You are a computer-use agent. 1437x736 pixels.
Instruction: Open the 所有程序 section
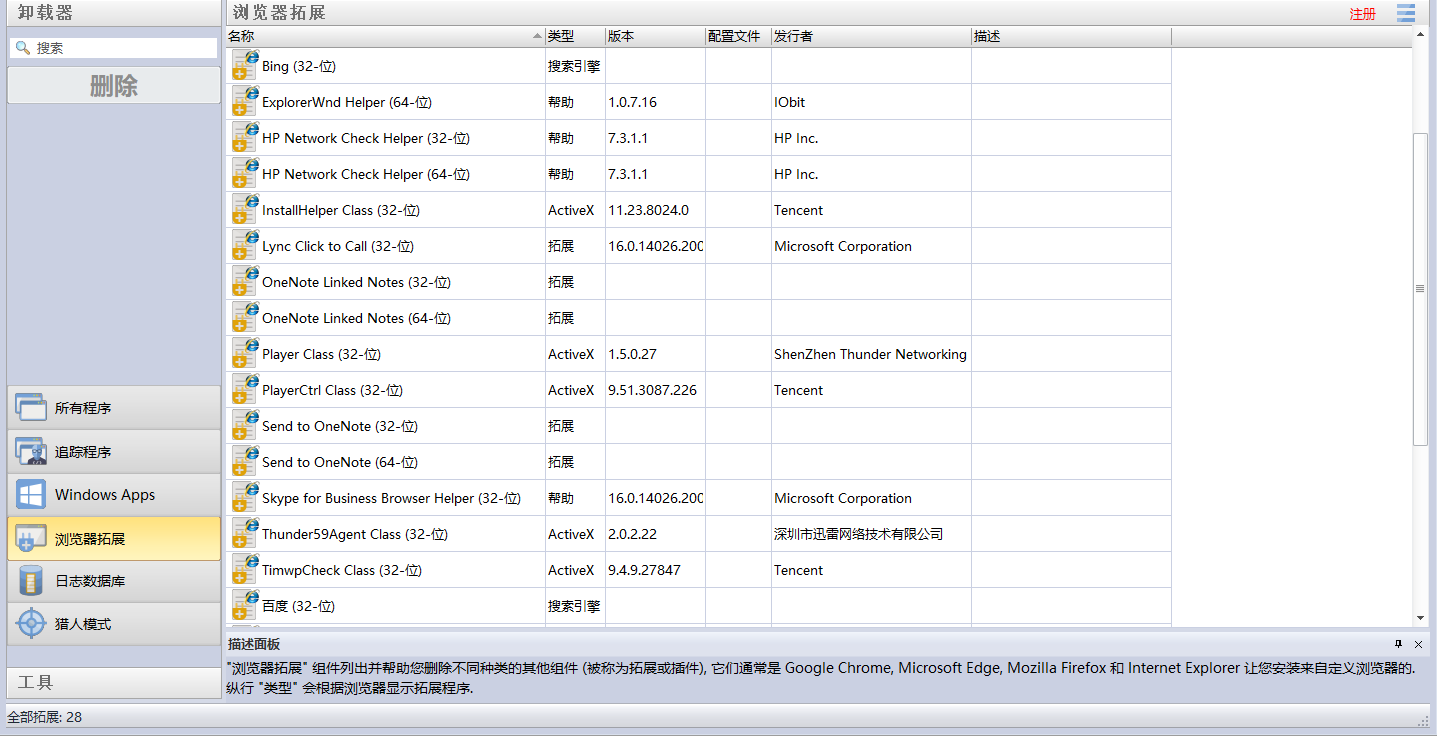[113, 408]
